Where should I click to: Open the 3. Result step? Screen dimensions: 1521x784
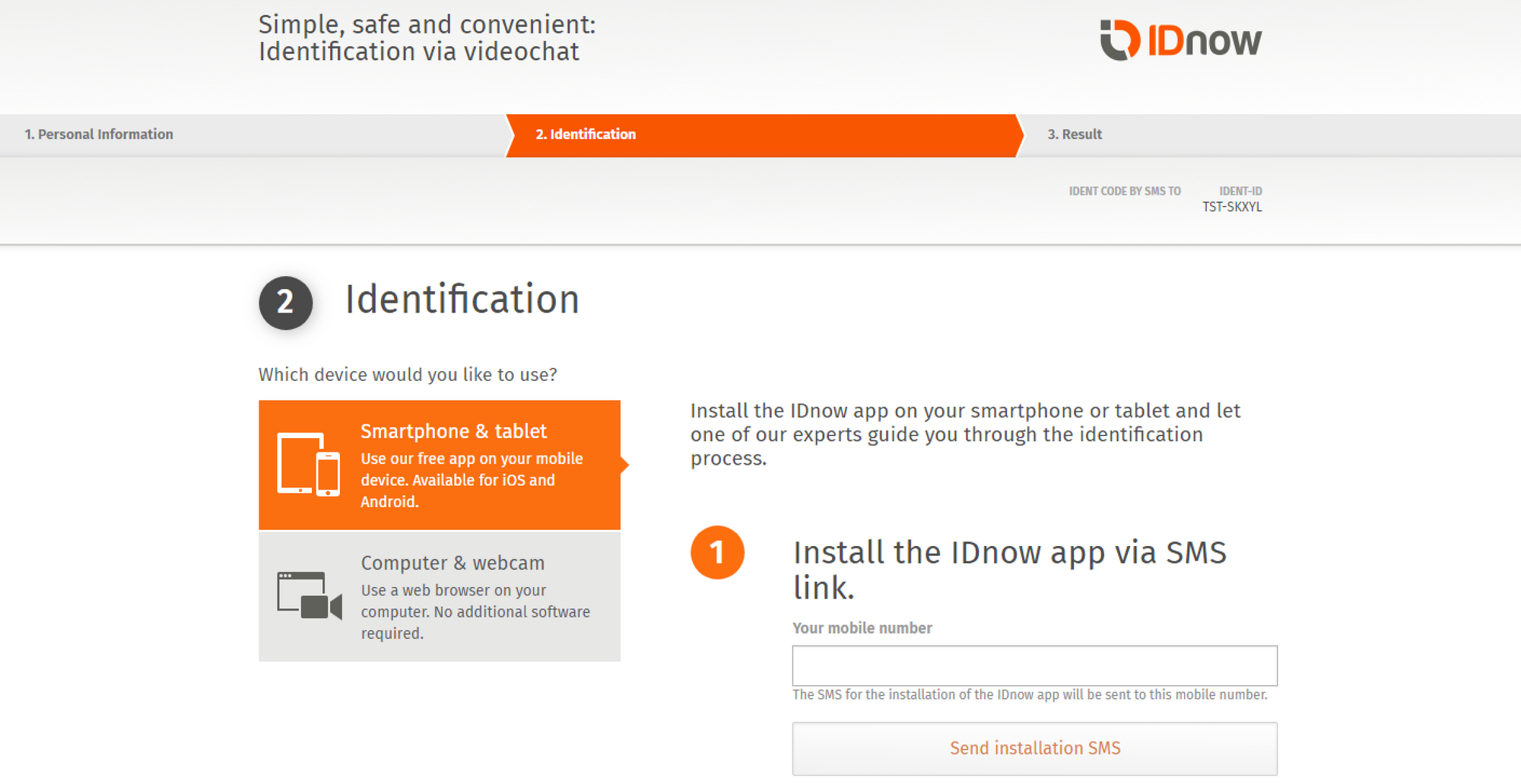[x=1075, y=135]
